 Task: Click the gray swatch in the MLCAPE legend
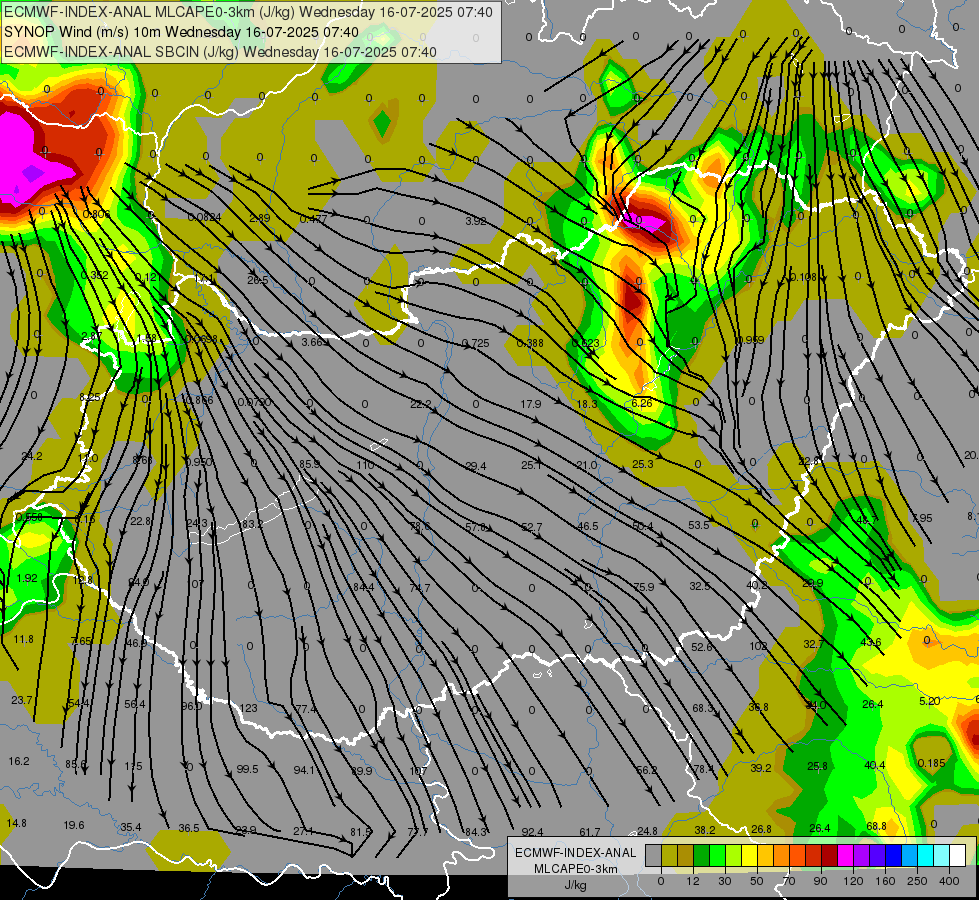[654, 855]
